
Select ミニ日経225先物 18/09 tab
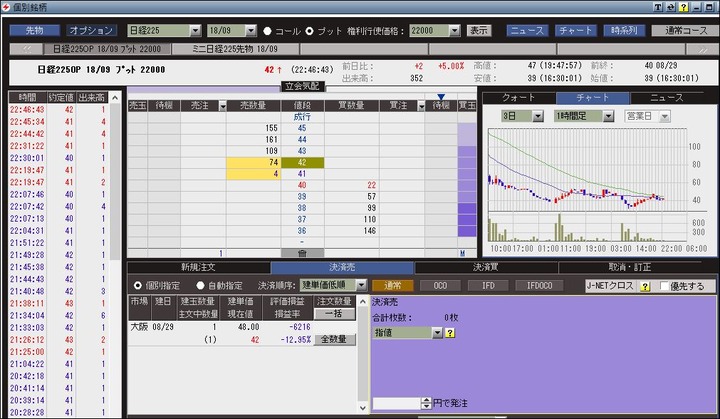coord(235,49)
